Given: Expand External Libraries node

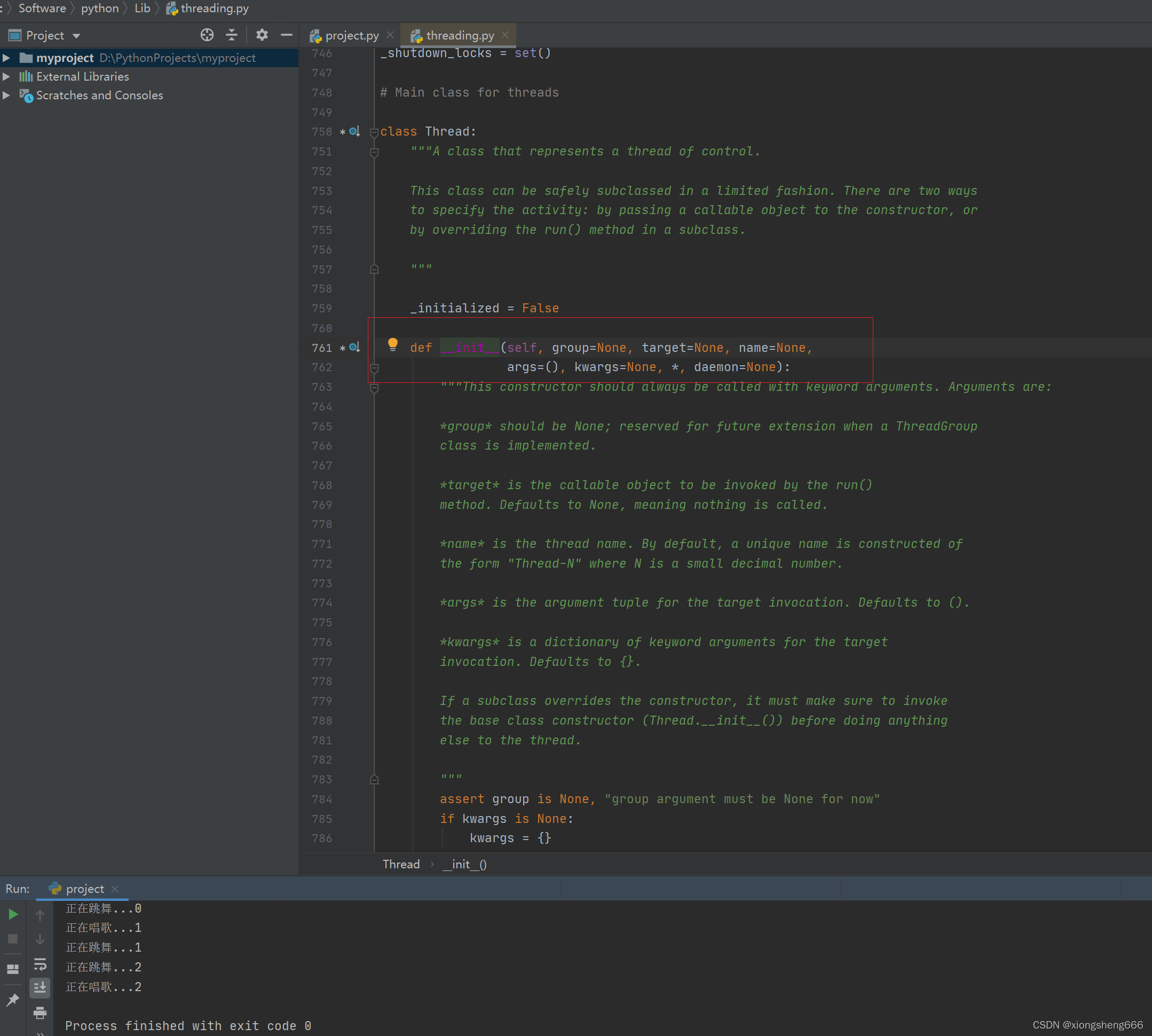Looking at the screenshot, I should point(6,76).
